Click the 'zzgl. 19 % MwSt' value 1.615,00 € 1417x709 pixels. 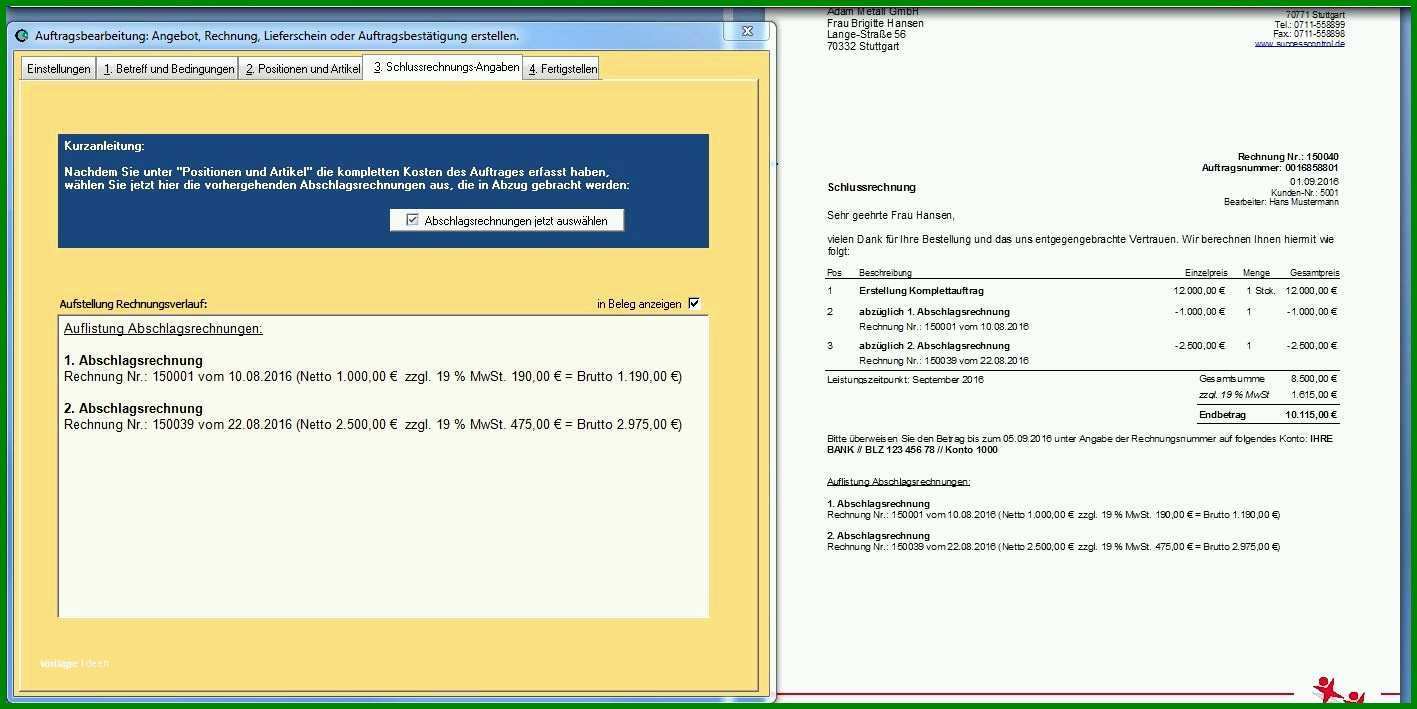point(1314,395)
